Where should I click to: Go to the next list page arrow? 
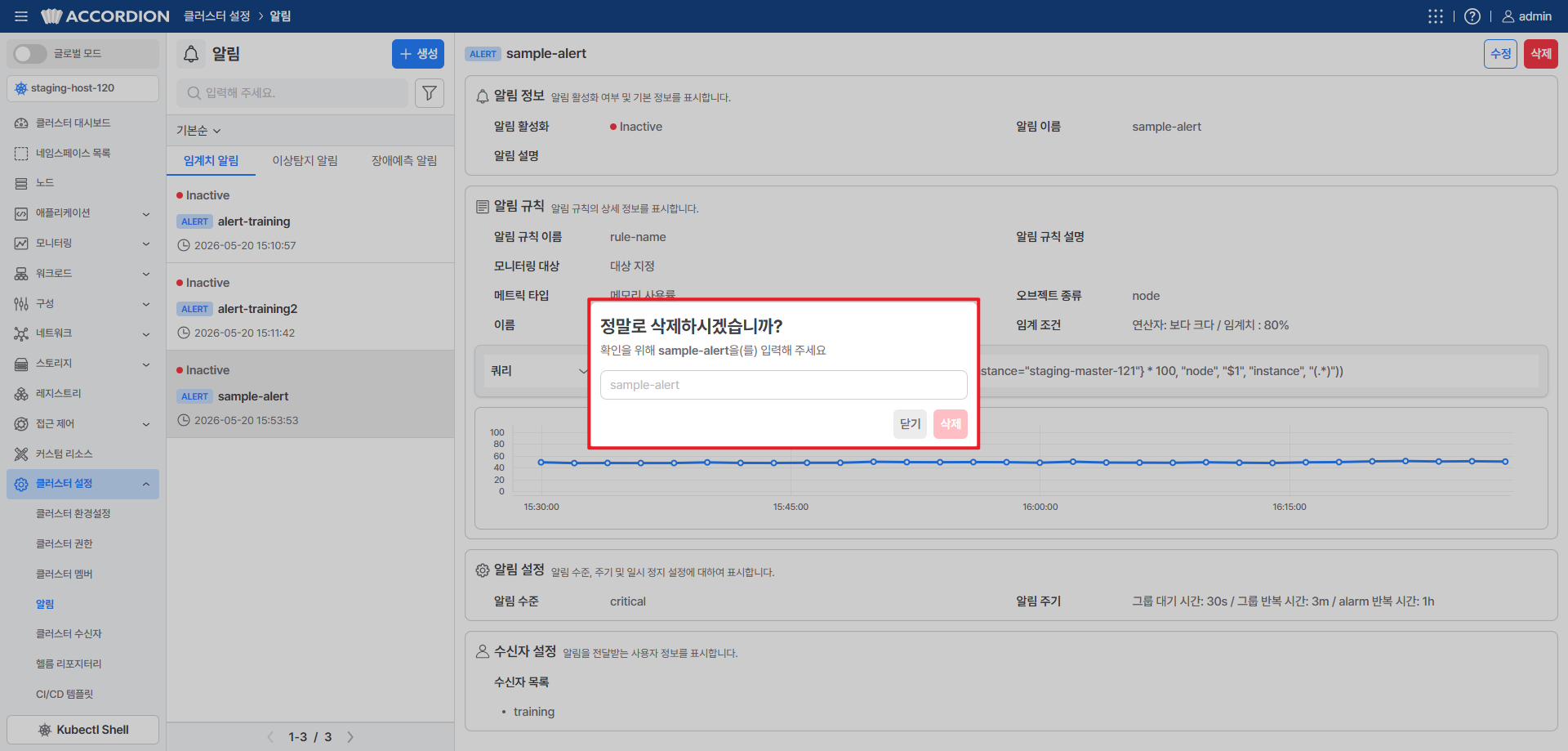tap(350, 737)
